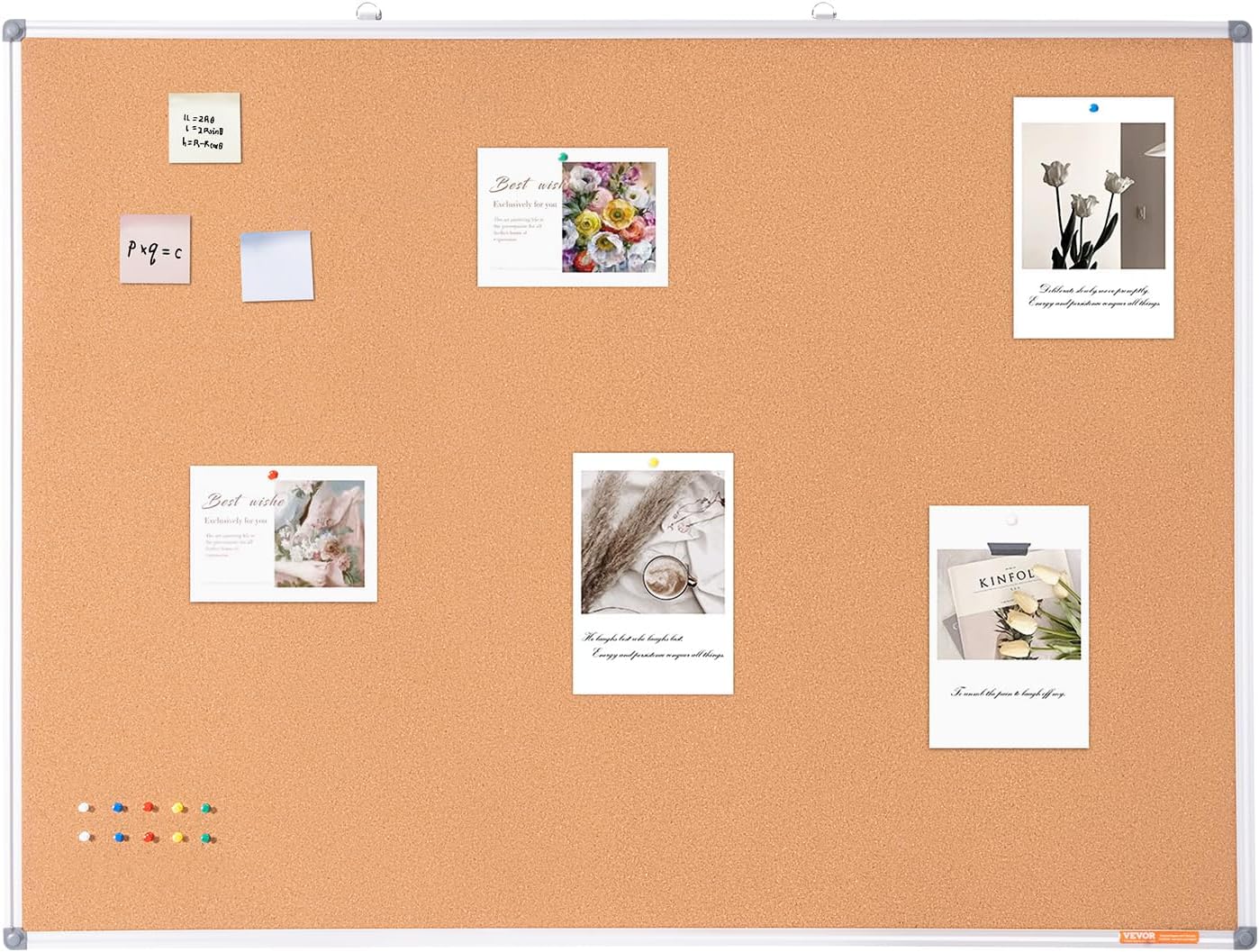
Task: Click the Exclusively for you text by the flower painting
Action: (525, 204)
